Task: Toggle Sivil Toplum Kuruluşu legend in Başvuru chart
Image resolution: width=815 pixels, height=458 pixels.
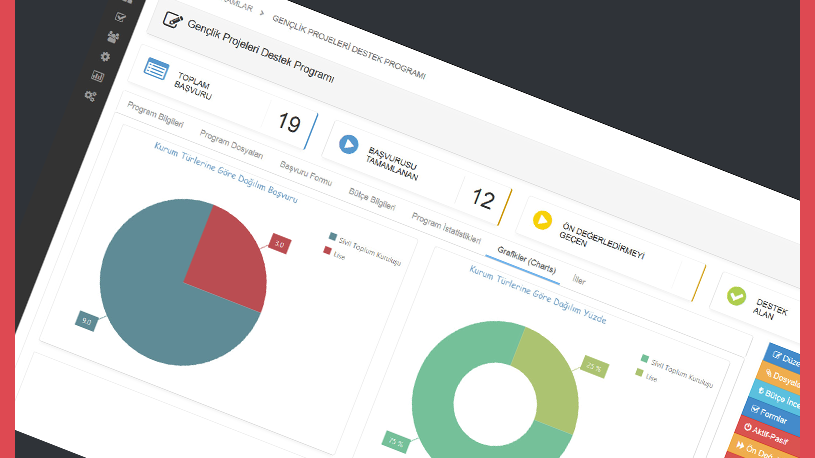Action: 365,248
